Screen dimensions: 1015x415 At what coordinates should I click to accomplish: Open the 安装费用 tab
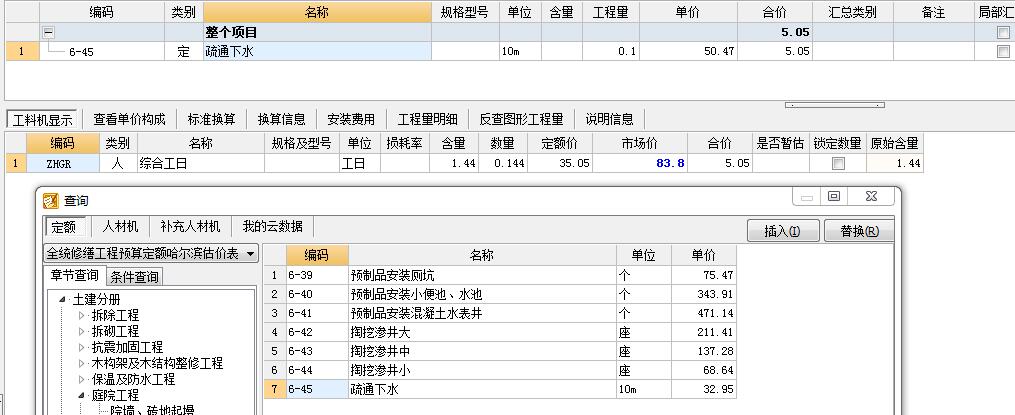tap(351, 119)
